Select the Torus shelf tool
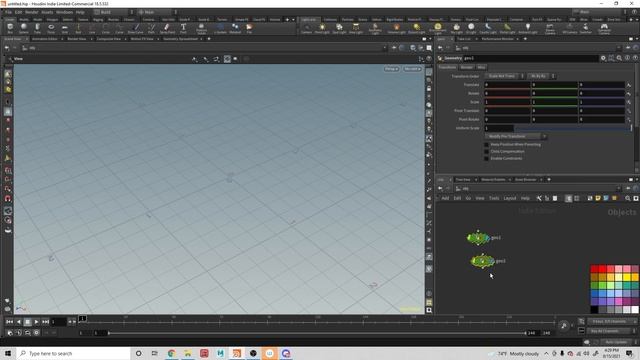Viewport: 640px width, 360px height. (x=51, y=28)
